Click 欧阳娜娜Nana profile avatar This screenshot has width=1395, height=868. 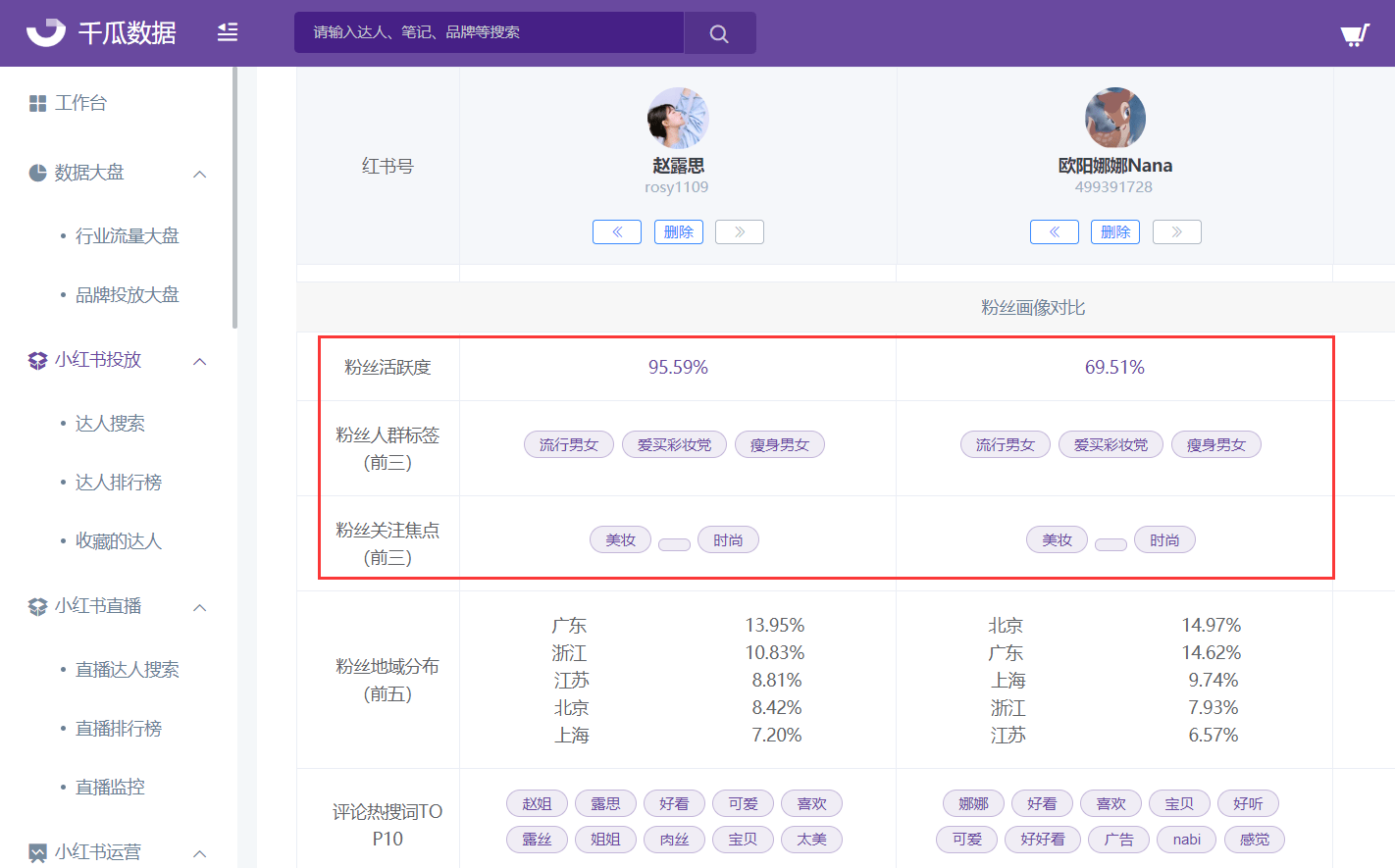1115,118
